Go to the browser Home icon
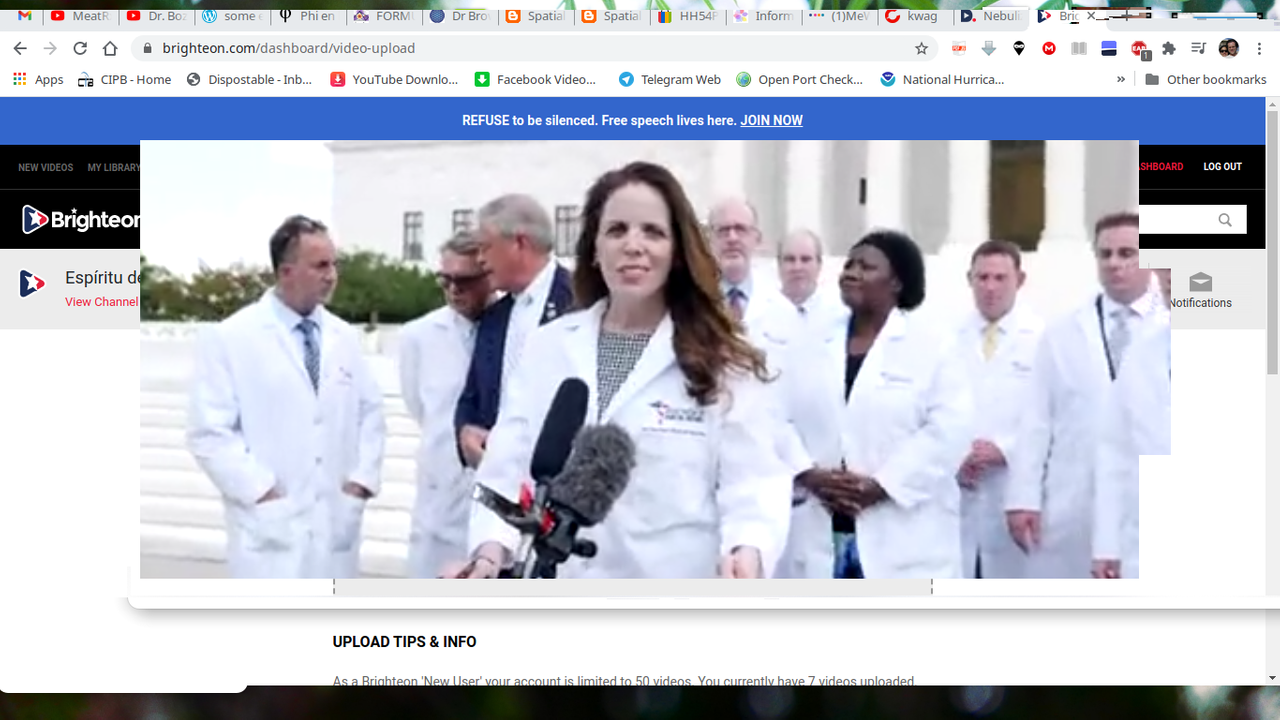Screen dimensions: 1280x720 pos(110,48)
